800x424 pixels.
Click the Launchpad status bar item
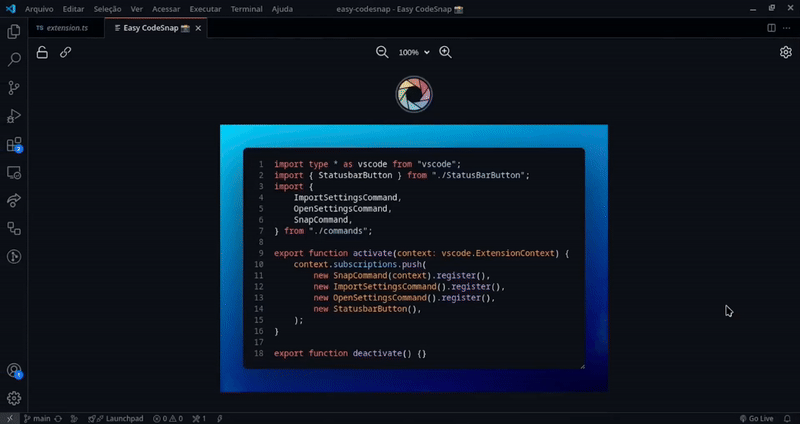pyautogui.click(x=116, y=418)
